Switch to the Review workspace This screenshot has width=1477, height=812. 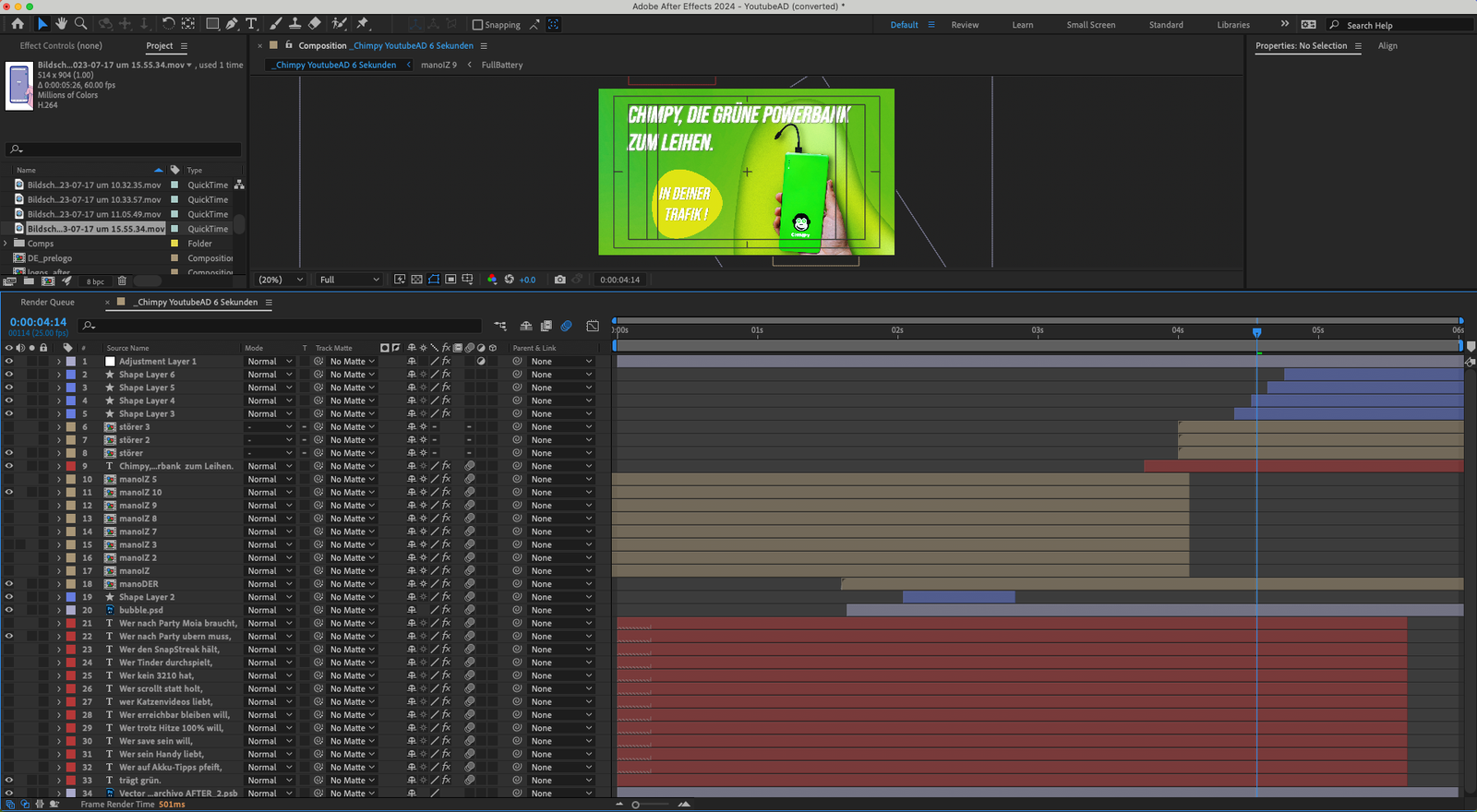pyautogui.click(x=965, y=25)
